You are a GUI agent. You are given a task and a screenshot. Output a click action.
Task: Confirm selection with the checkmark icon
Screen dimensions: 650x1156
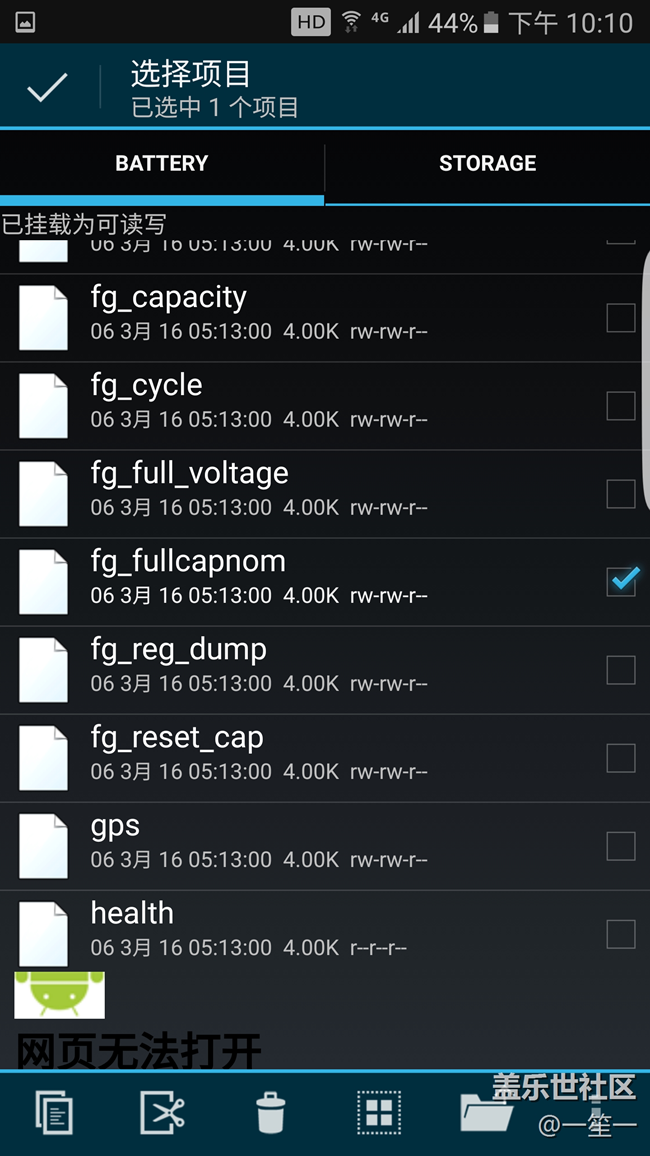[47, 89]
